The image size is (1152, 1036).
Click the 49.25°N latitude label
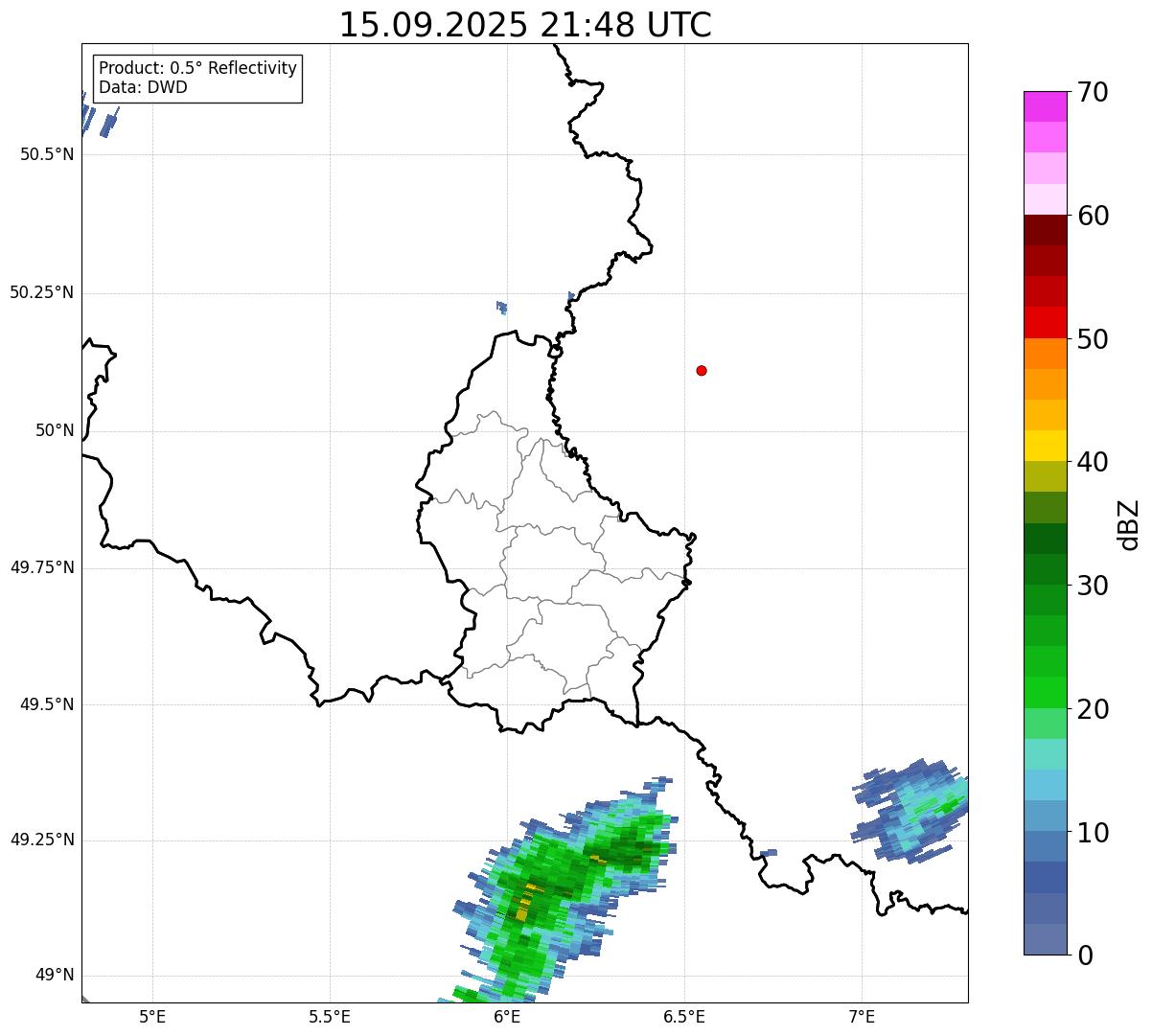click(42, 840)
